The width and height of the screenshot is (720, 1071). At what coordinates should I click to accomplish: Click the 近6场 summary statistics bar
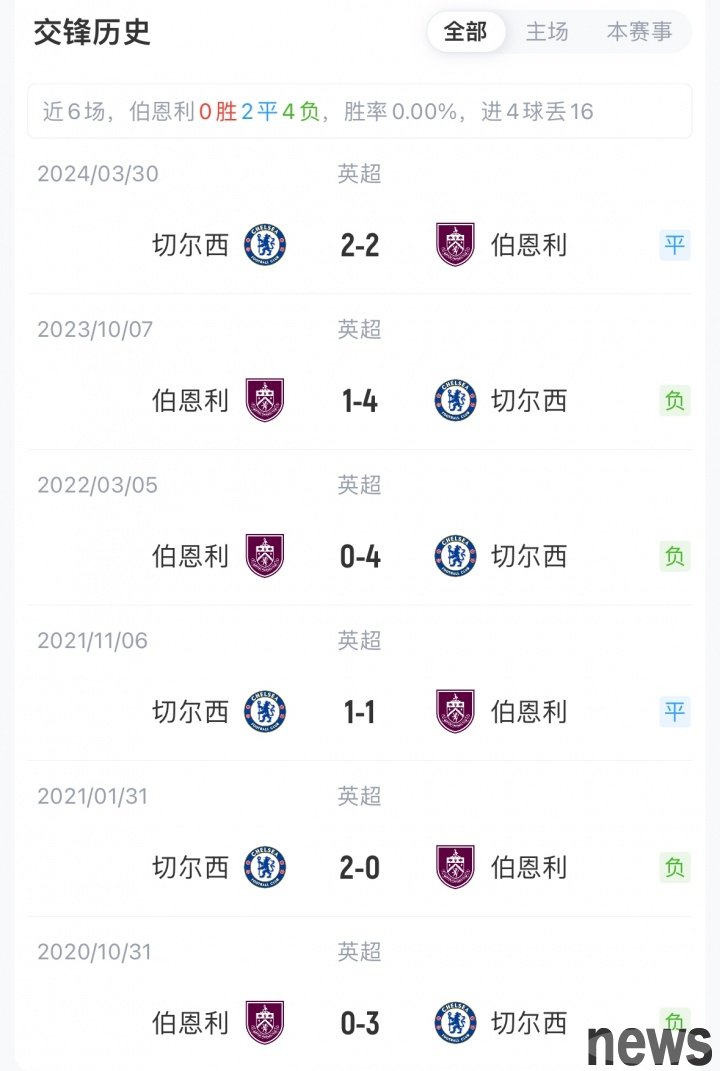click(359, 111)
